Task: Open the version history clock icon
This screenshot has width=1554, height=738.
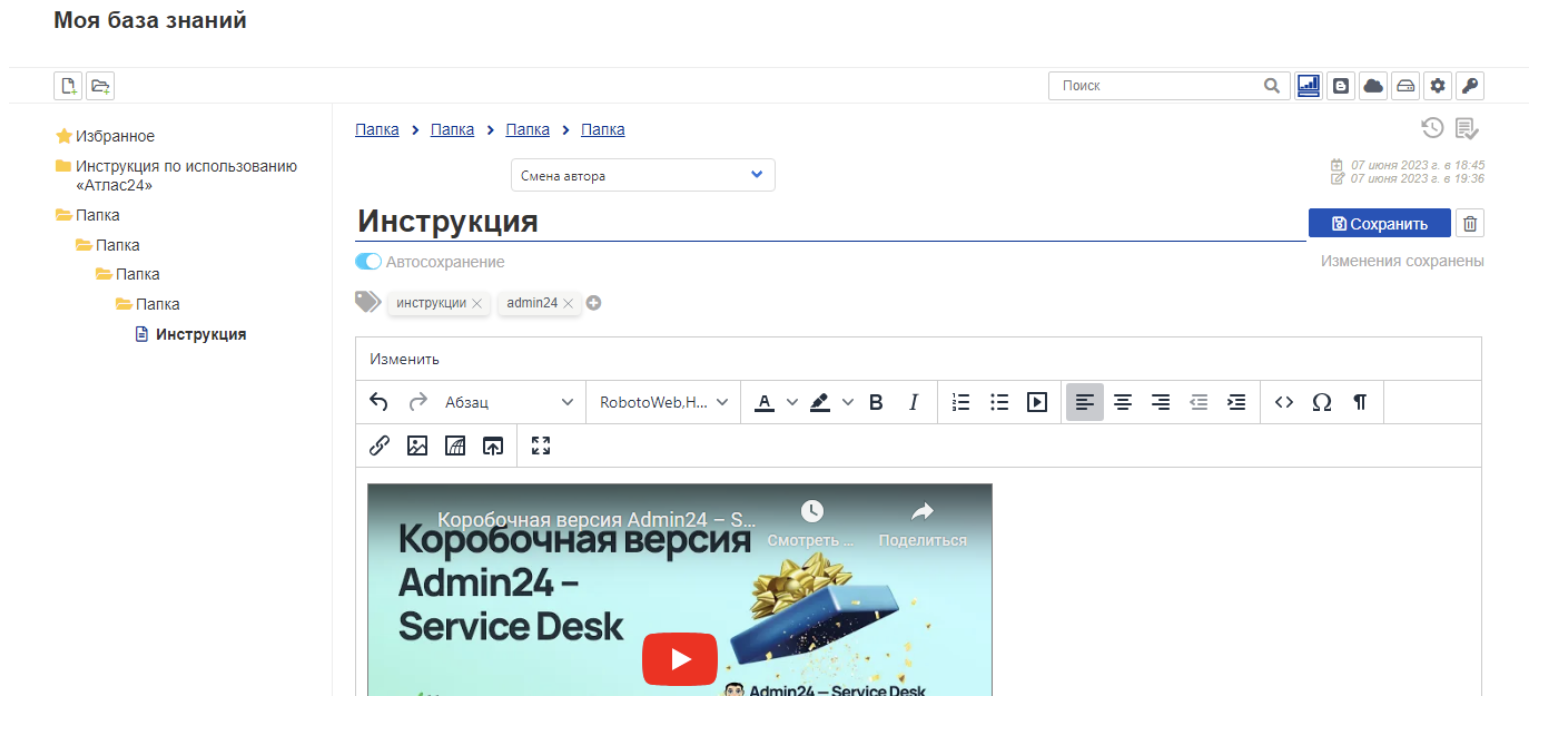Action: (x=1433, y=128)
